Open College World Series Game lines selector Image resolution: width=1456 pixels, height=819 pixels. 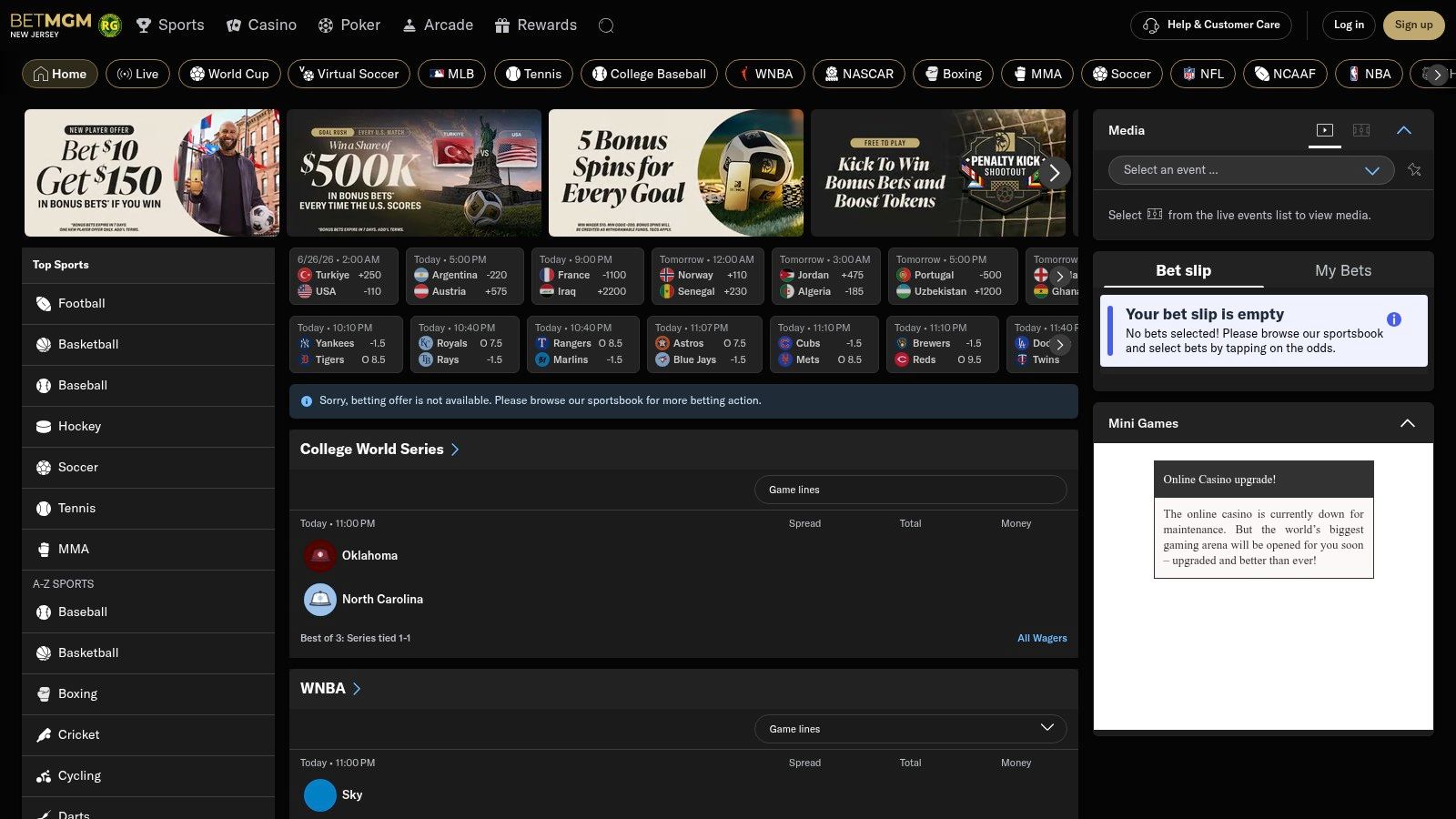click(910, 490)
